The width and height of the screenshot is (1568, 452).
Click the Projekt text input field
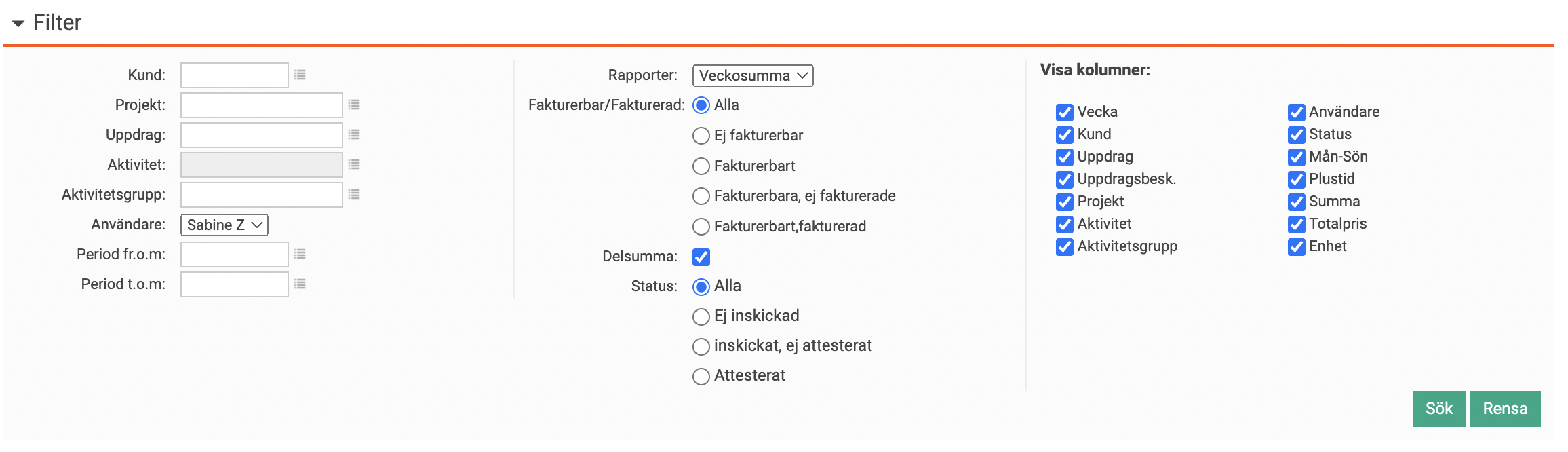pyautogui.click(x=262, y=105)
